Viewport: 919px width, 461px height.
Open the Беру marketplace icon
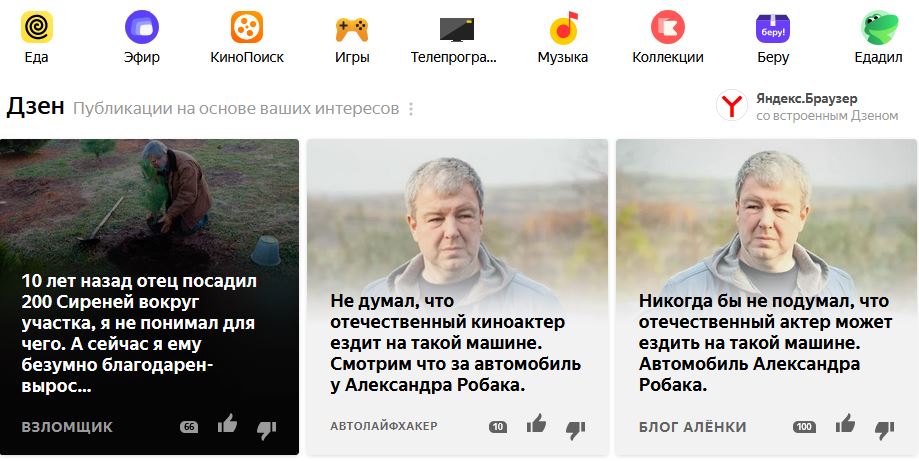tap(772, 28)
